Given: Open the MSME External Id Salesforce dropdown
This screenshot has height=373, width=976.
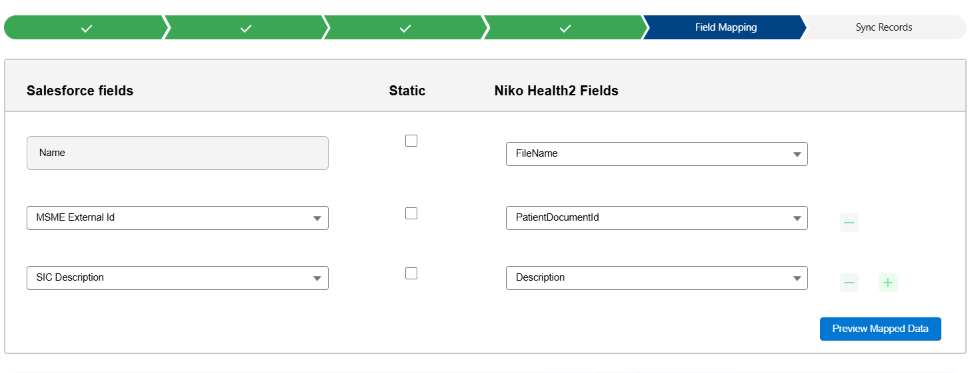Looking at the screenshot, I should click(x=177, y=218).
